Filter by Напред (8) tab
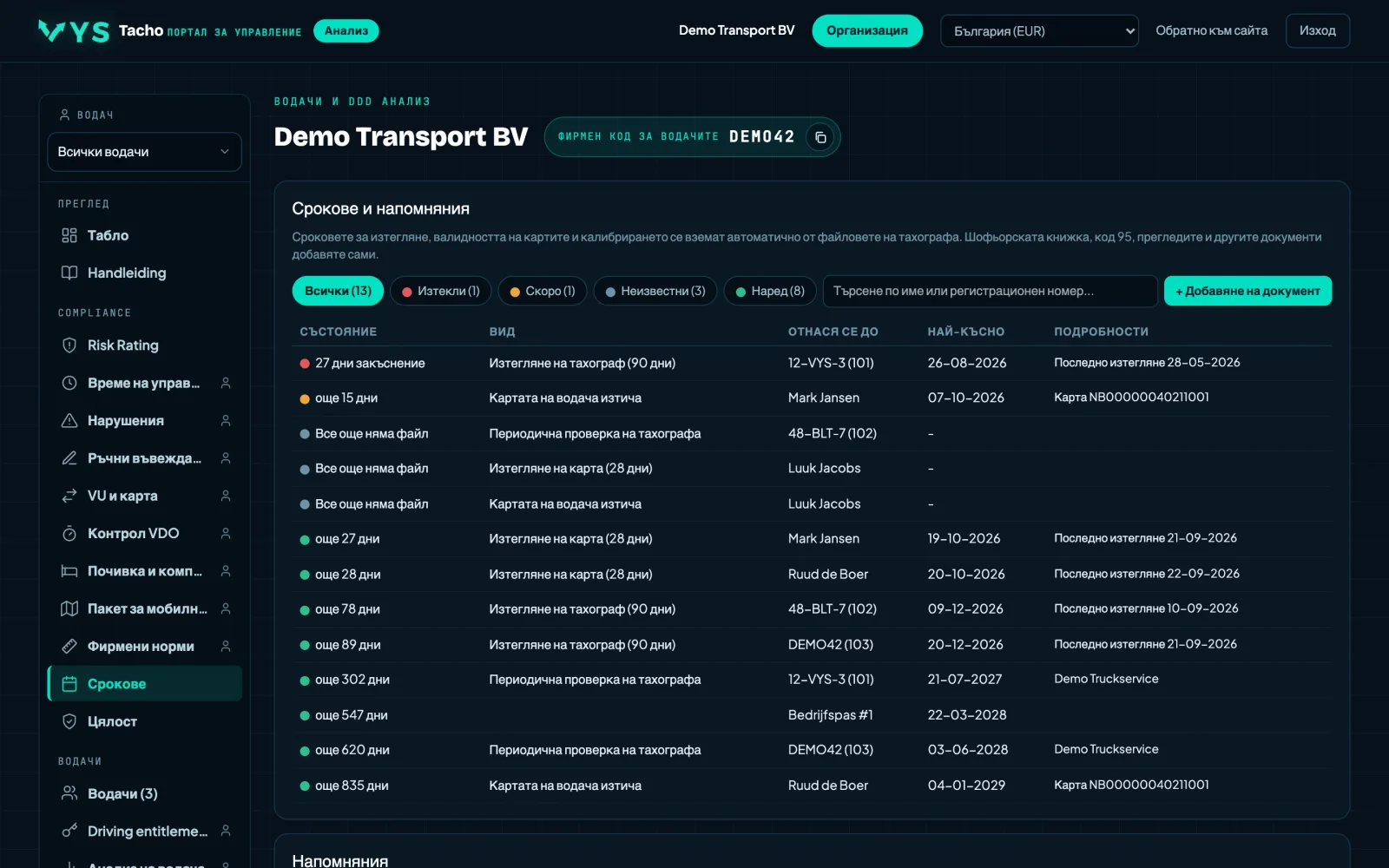1389x868 pixels. (770, 291)
